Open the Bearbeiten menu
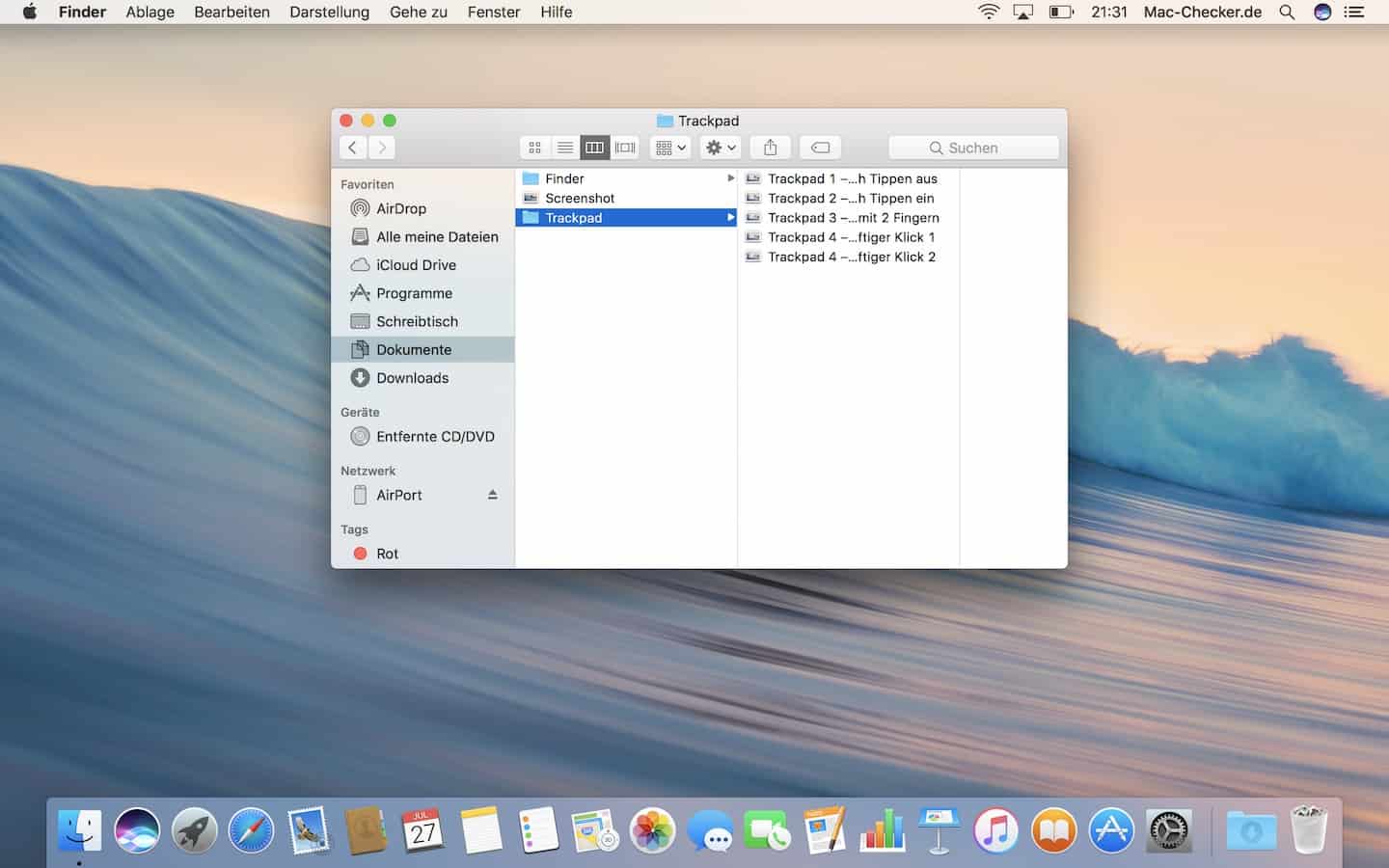Image resolution: width=1389 pixels, height=868 pixels. 231,12
